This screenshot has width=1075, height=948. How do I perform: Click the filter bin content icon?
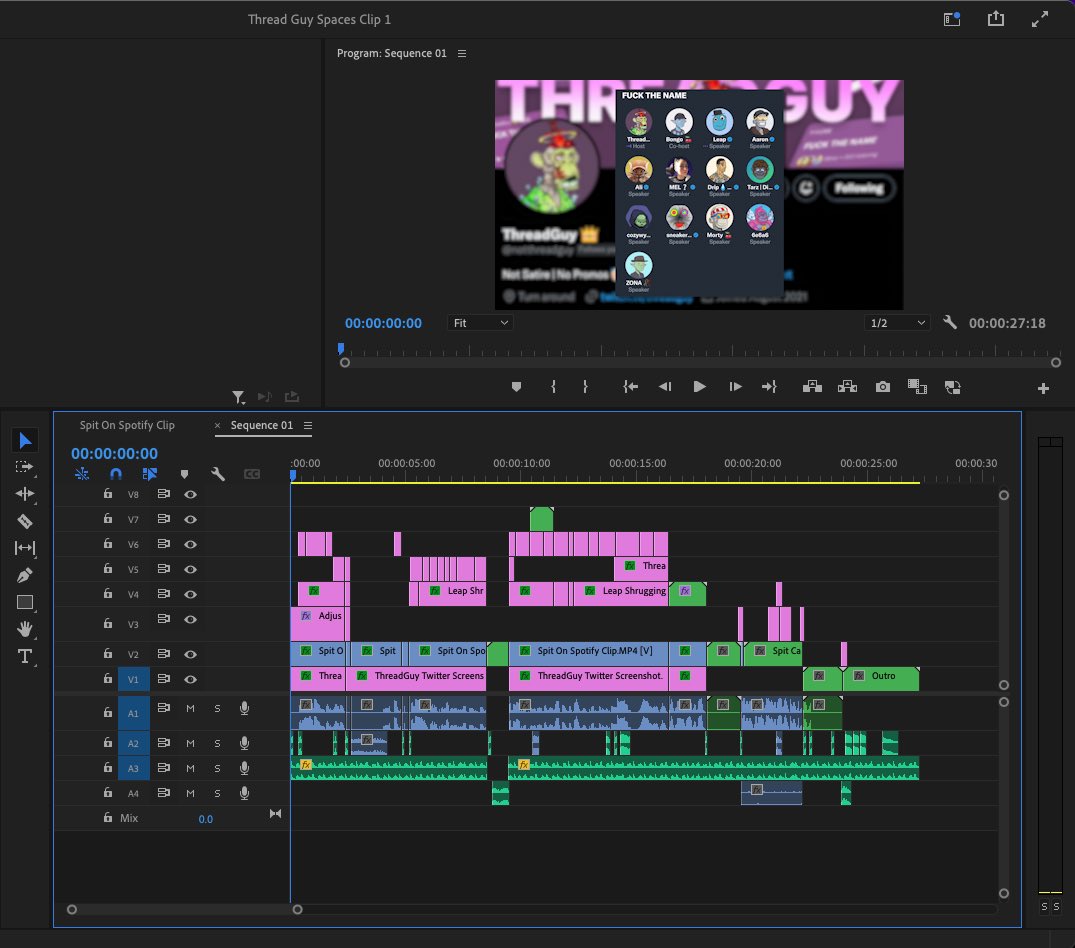pos(238,397)
